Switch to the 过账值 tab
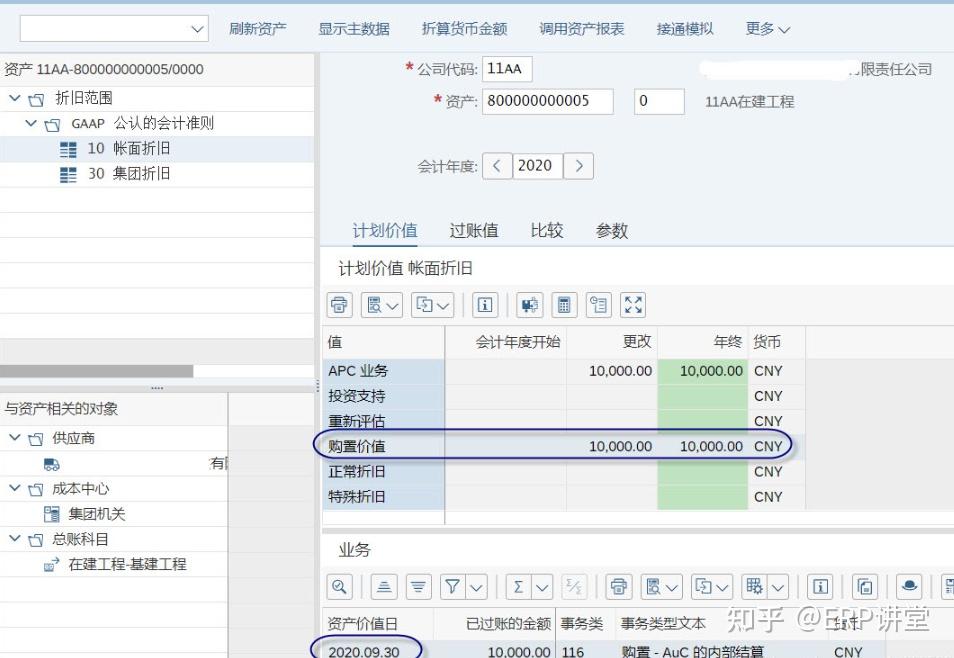Image resolution: width=954 pixels, height=658 pixels. coord(473,230)
